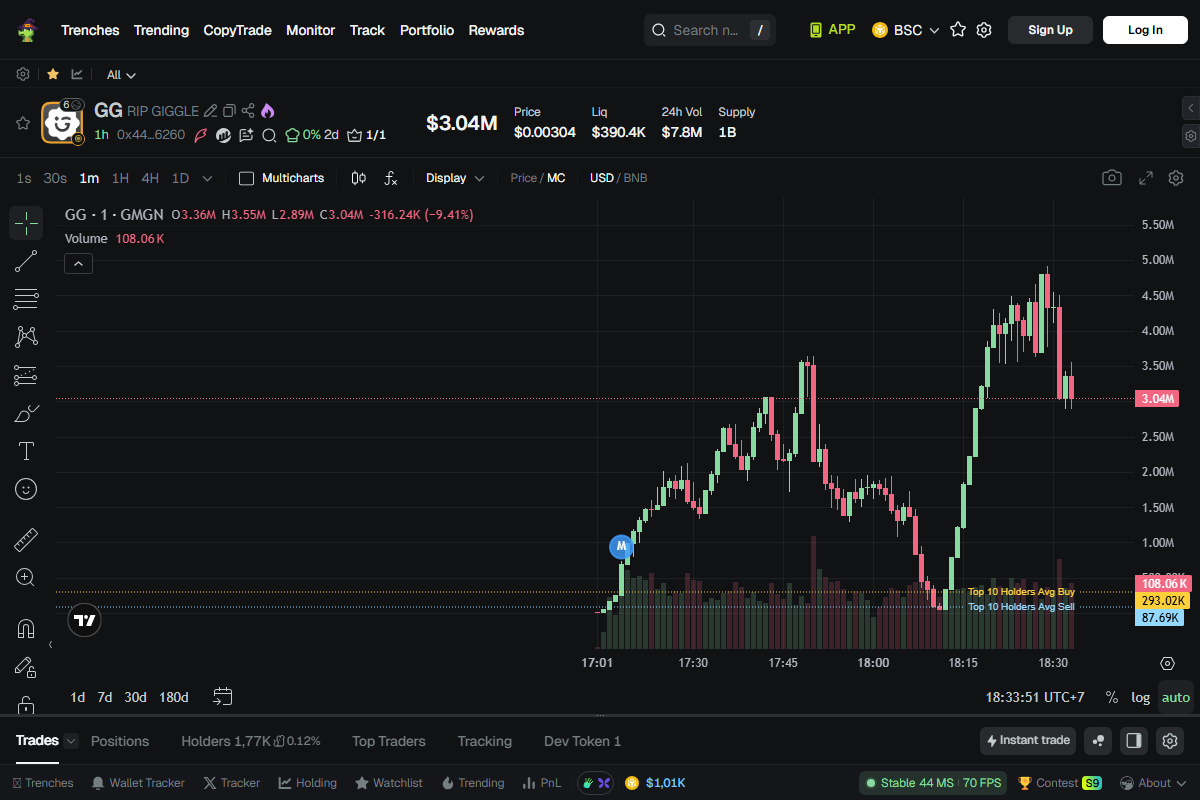
Task: Open the indicators fx menu
Action: [391, 178]
